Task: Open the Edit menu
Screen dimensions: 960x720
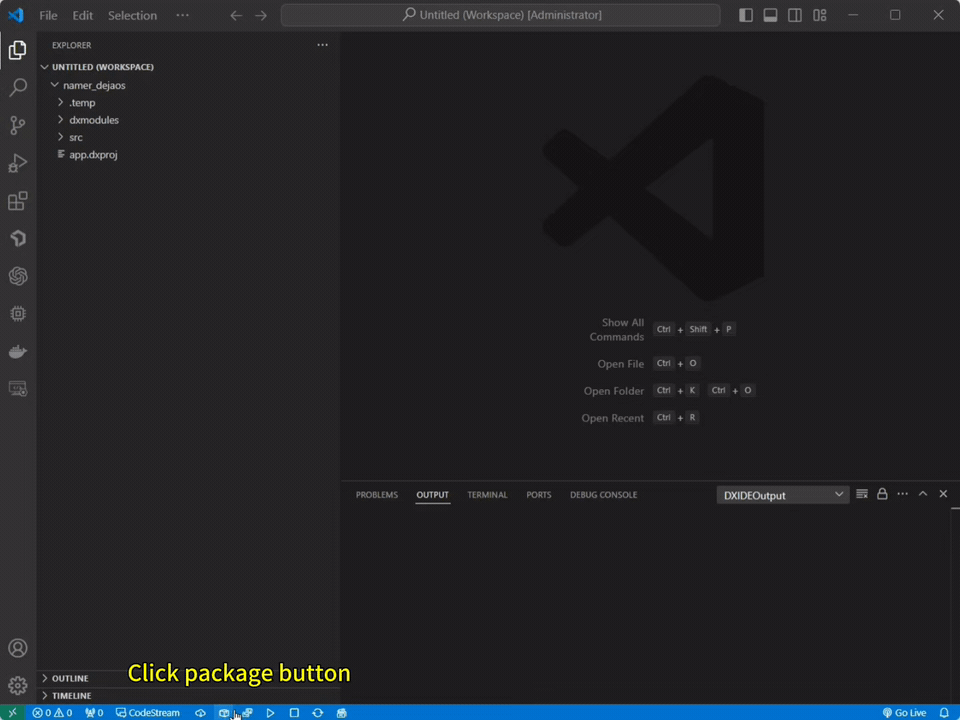Action: click(83, 15)
